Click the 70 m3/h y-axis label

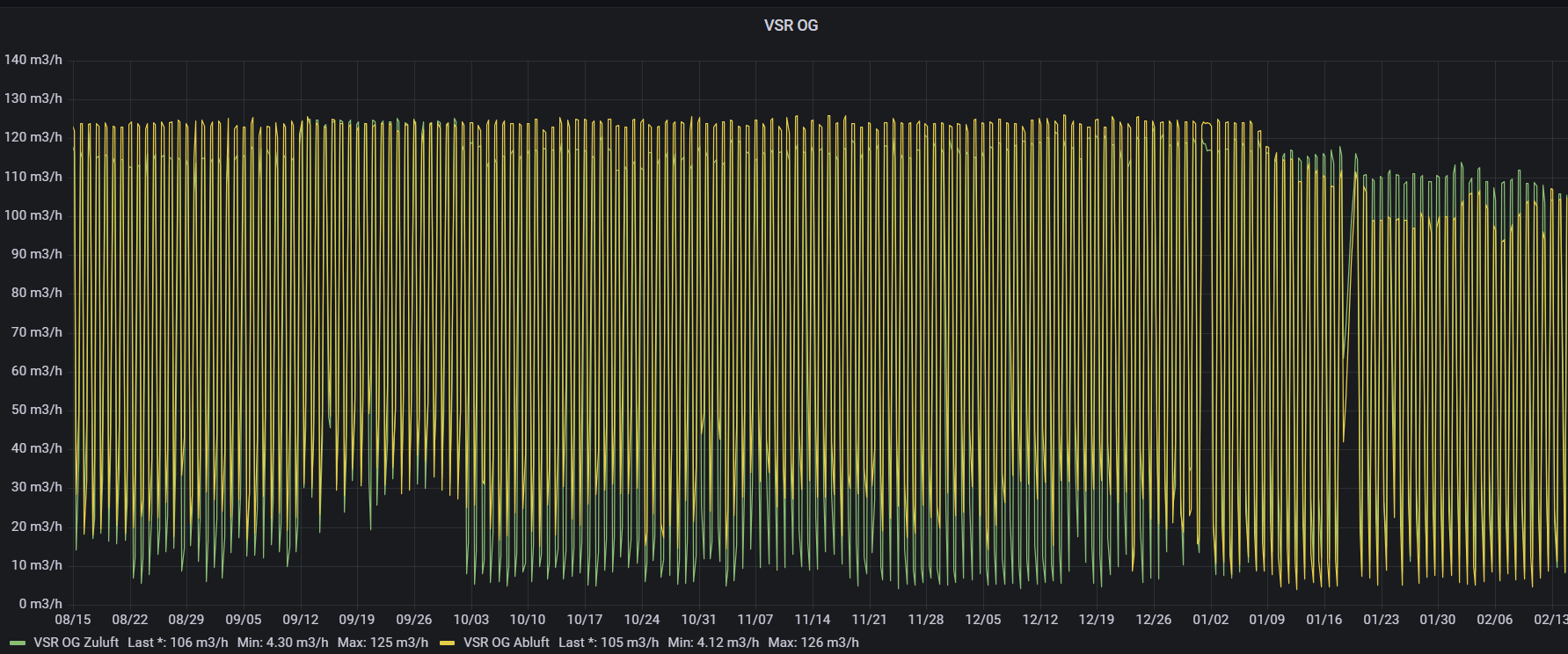click(x=37, y=332)
